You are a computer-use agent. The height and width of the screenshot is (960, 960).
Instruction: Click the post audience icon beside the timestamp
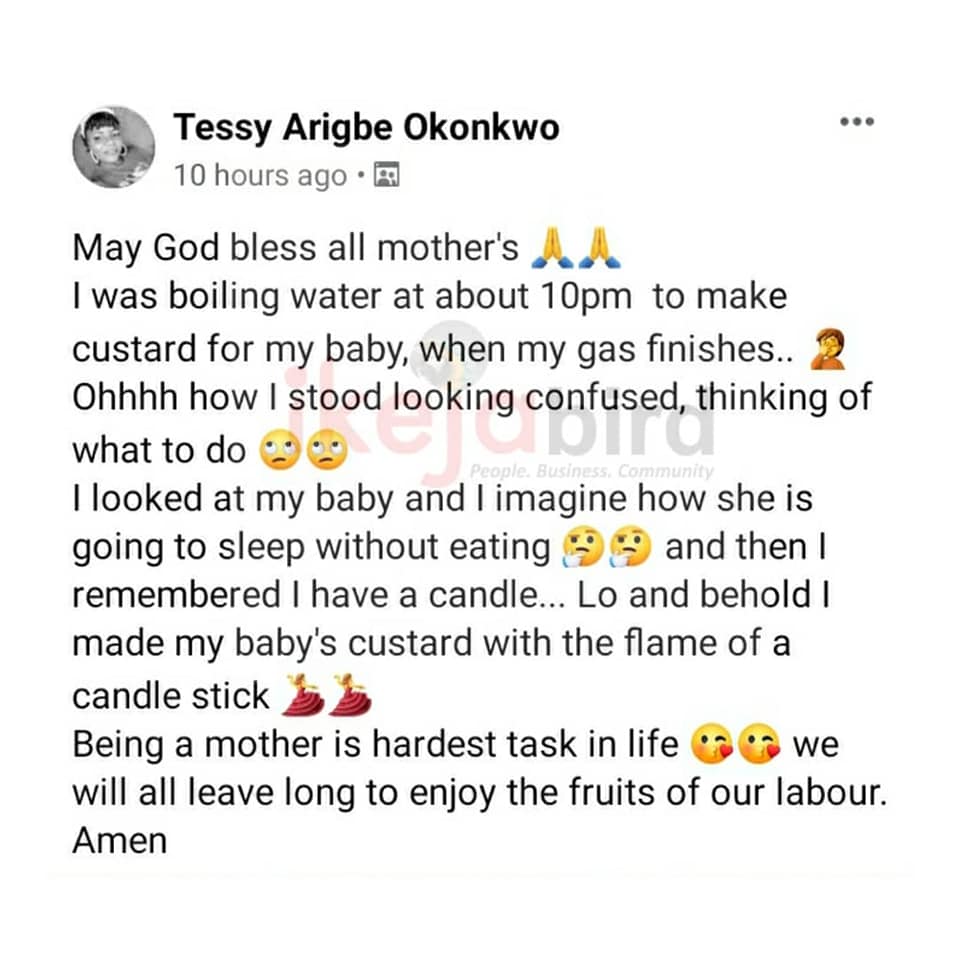click(x=386, y=176)
